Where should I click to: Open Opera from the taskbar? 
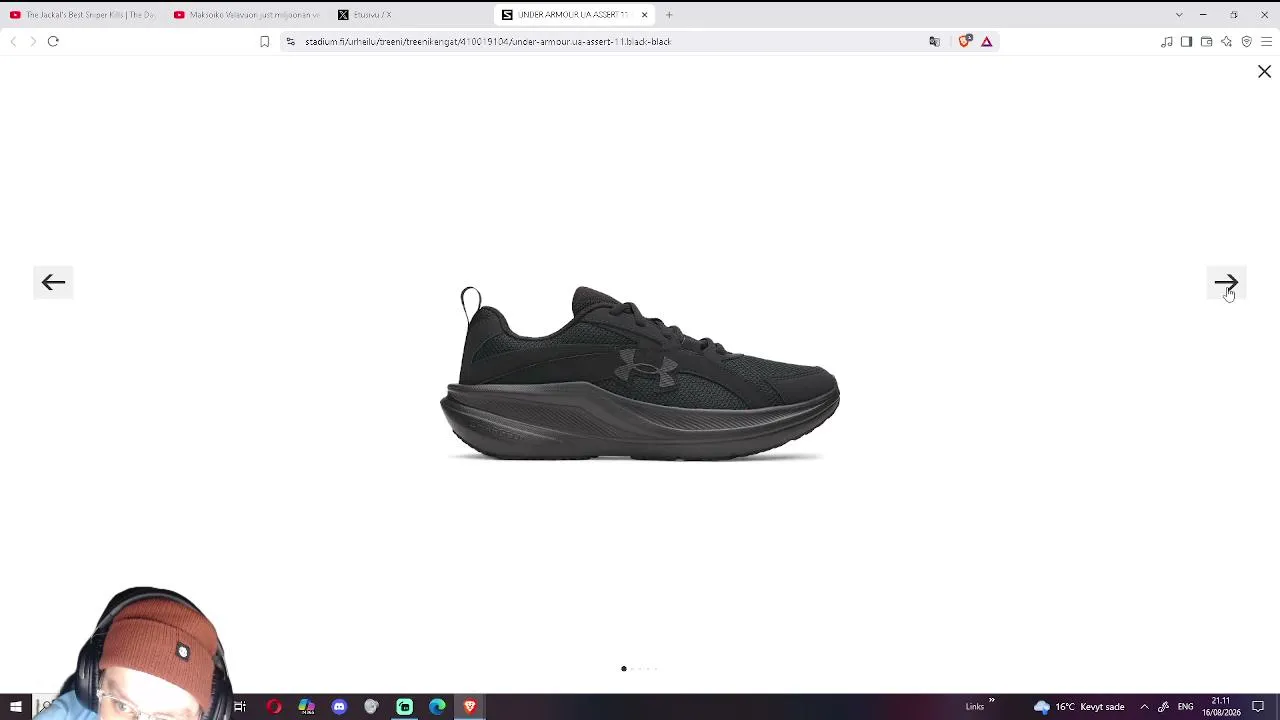pos(274,707)
